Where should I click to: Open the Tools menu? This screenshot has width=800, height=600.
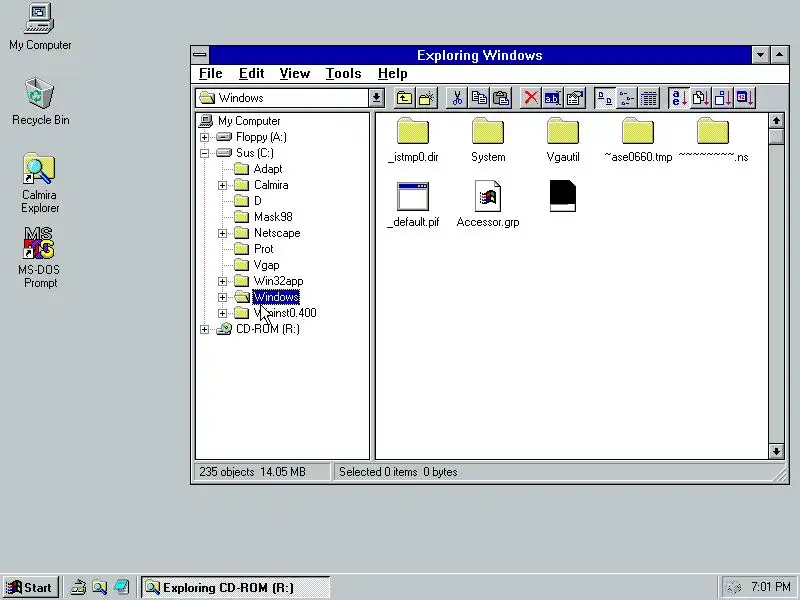point(343,73)
